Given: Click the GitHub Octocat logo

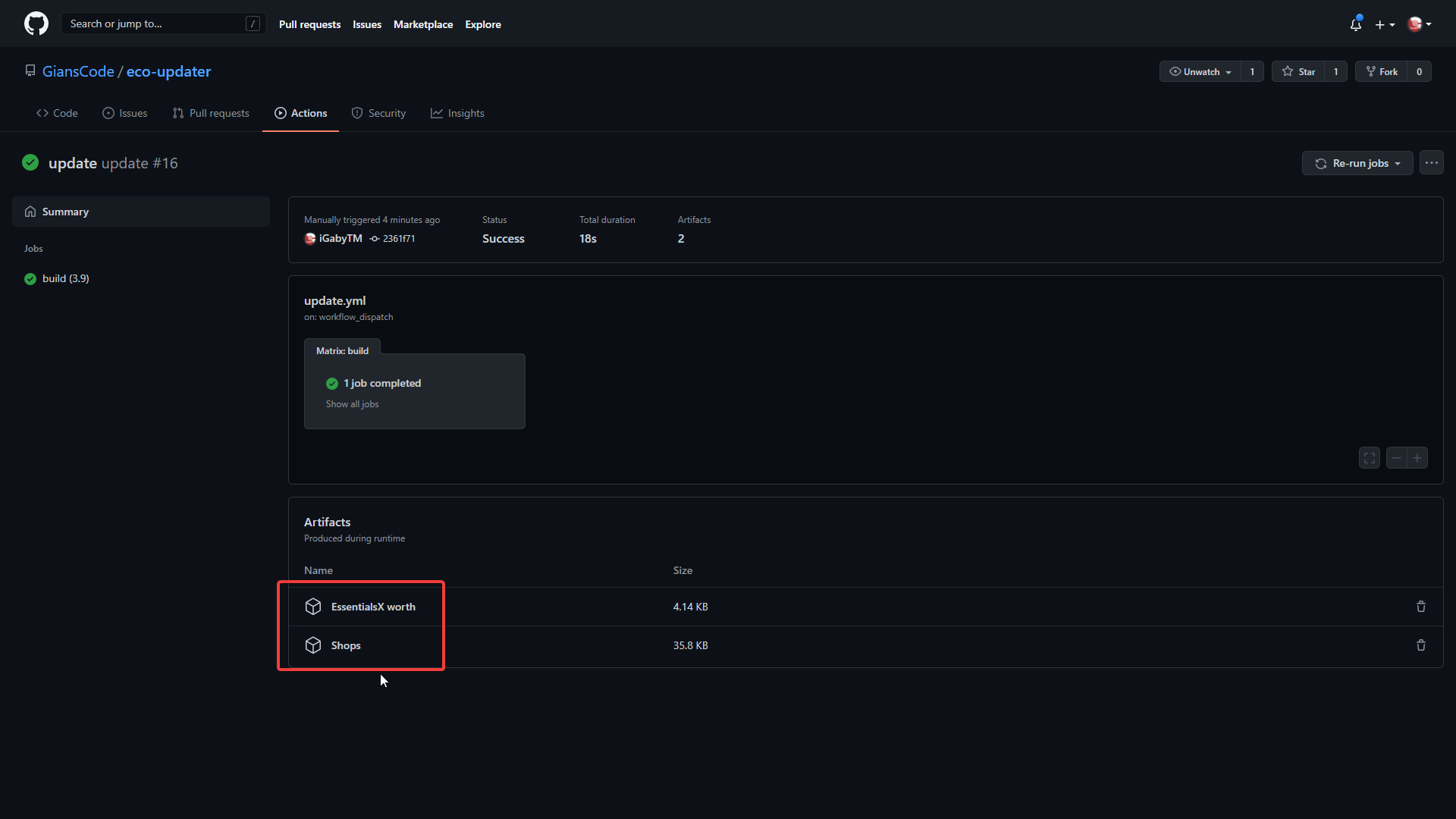Looking at the screenshot, I should pos(36,24).
